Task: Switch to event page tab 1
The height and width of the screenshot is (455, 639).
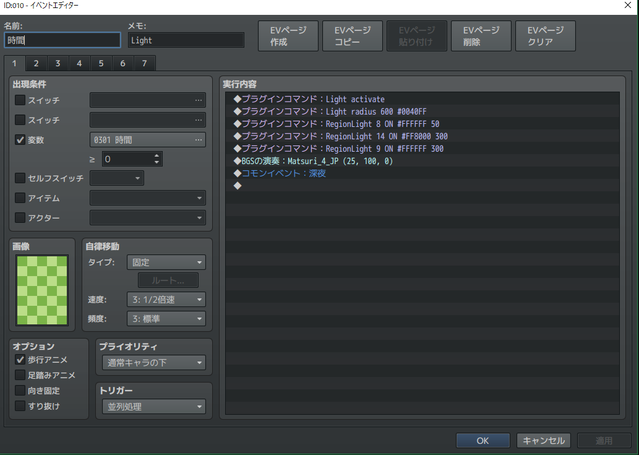Action: (14, 63)
